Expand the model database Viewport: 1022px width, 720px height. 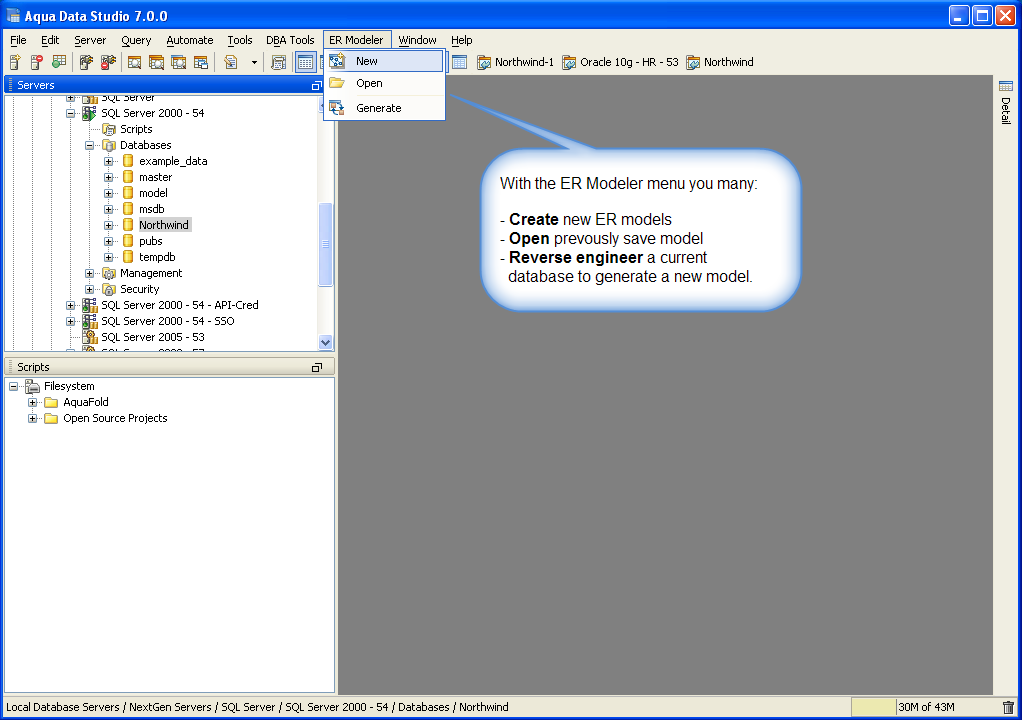109,194
